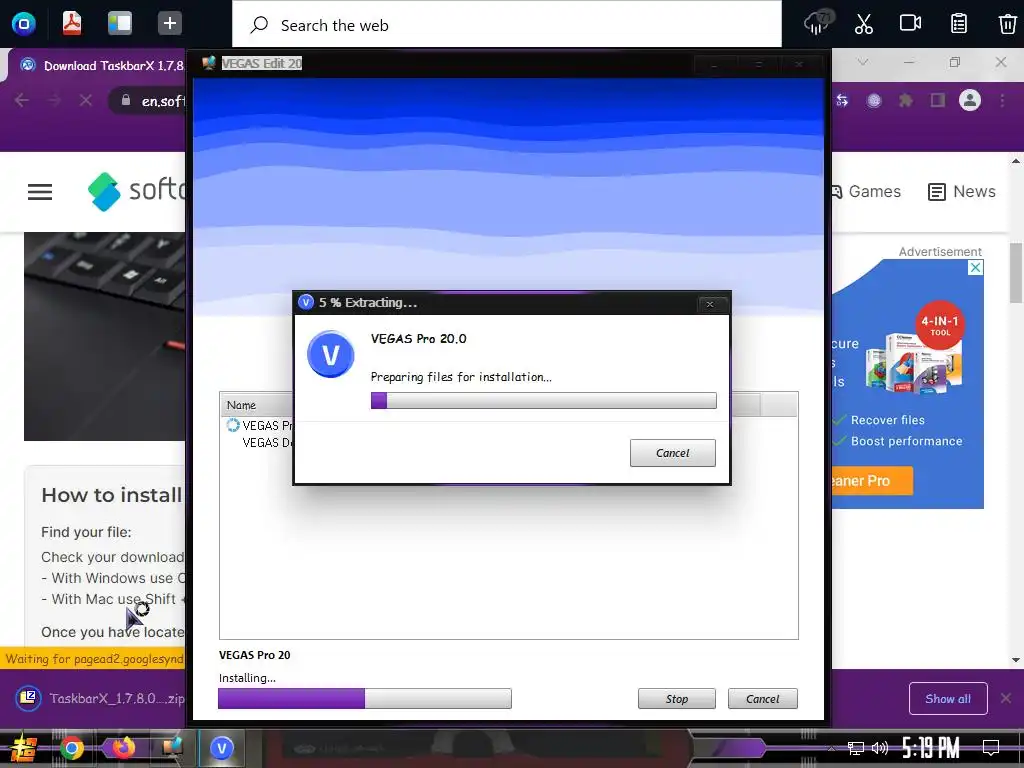
Task: Click Cancel in the Extracting dialog
Action: point(673,453)
